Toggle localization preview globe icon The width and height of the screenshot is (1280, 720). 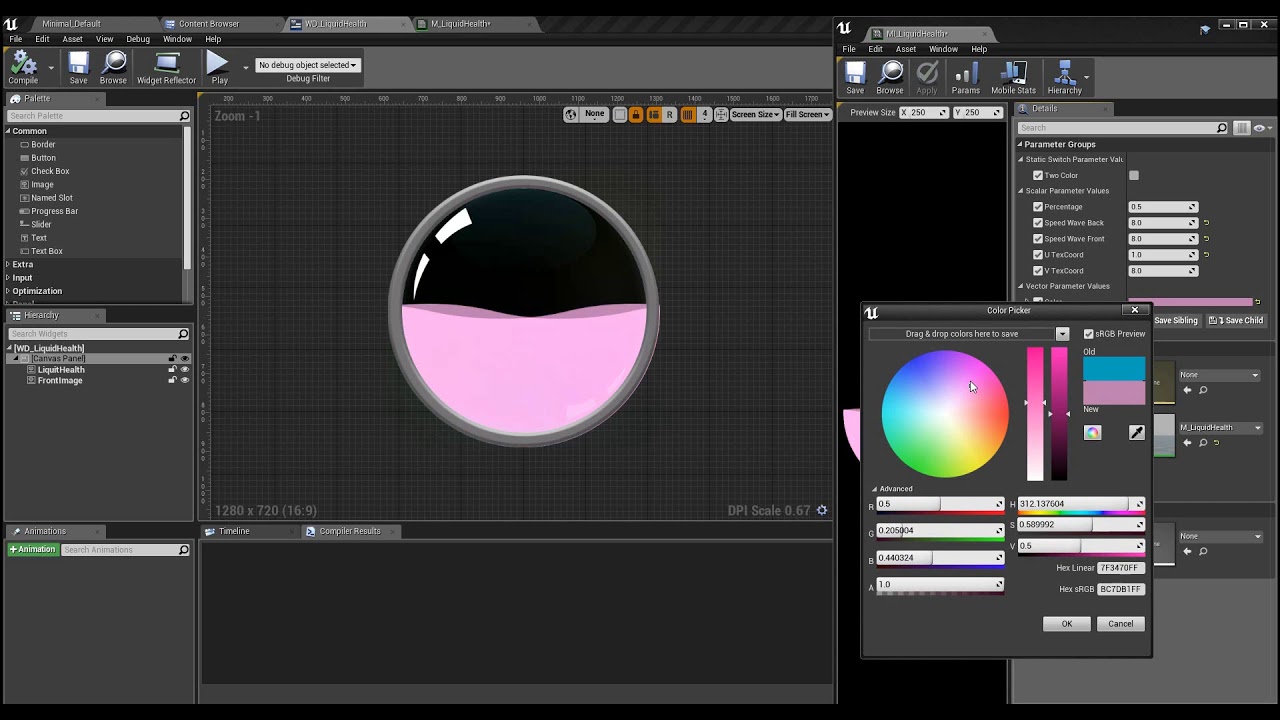pos(570,114)
